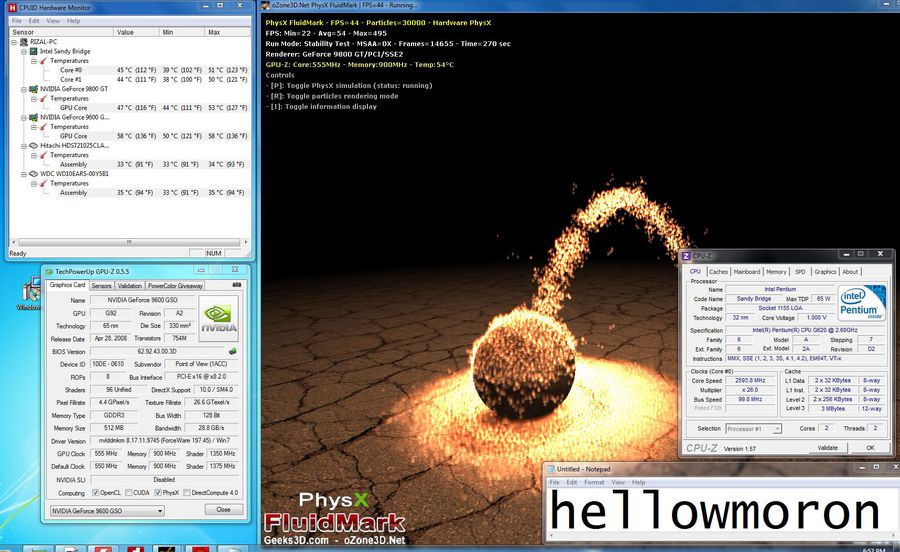Collapse the Hitachi HDS721025CLA node
Image resolution: width=900 pixels, height=552 pixels.
tap(24, 146)
